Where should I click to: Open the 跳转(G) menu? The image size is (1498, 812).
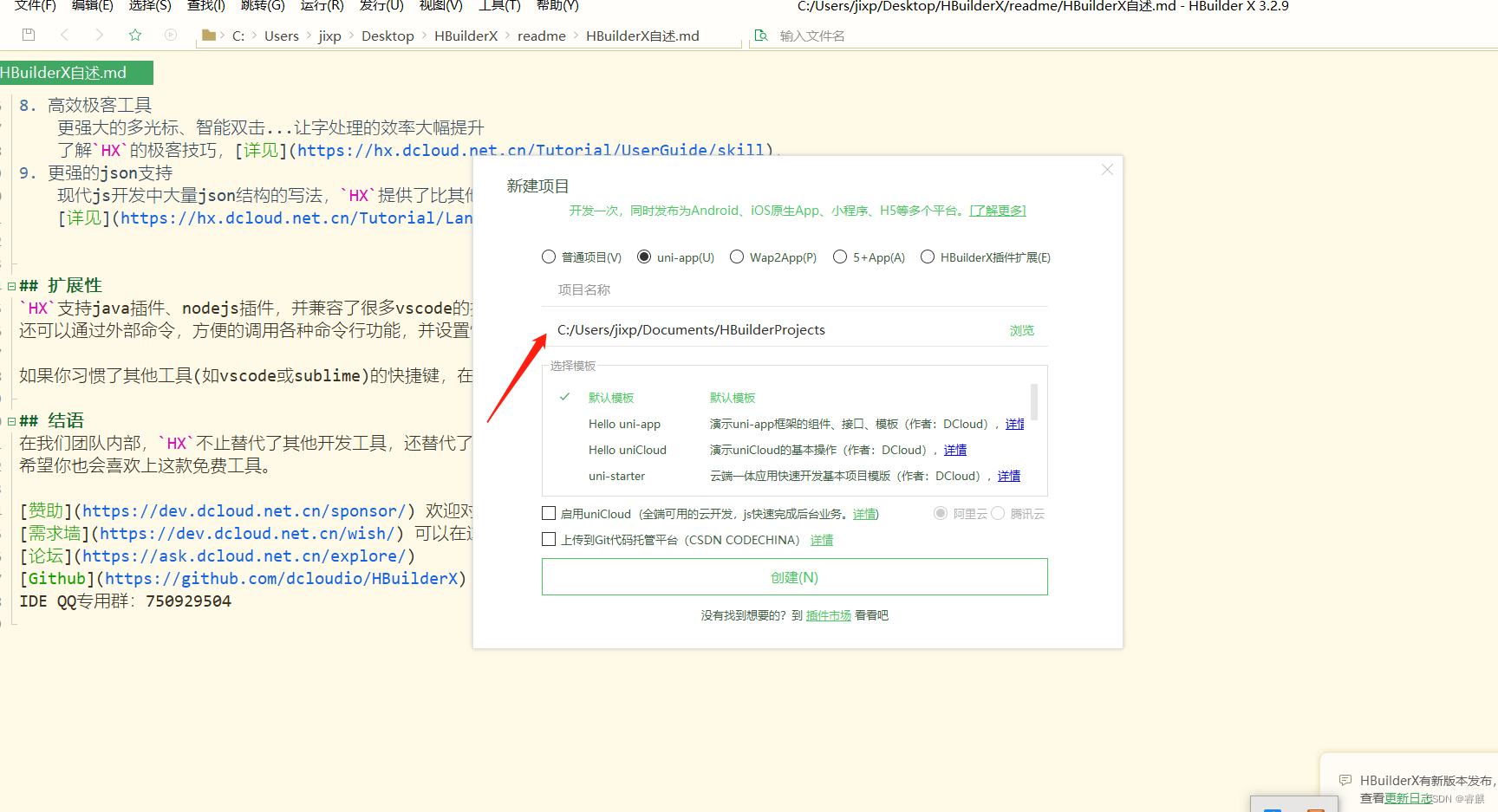click(x=263, y=6)
